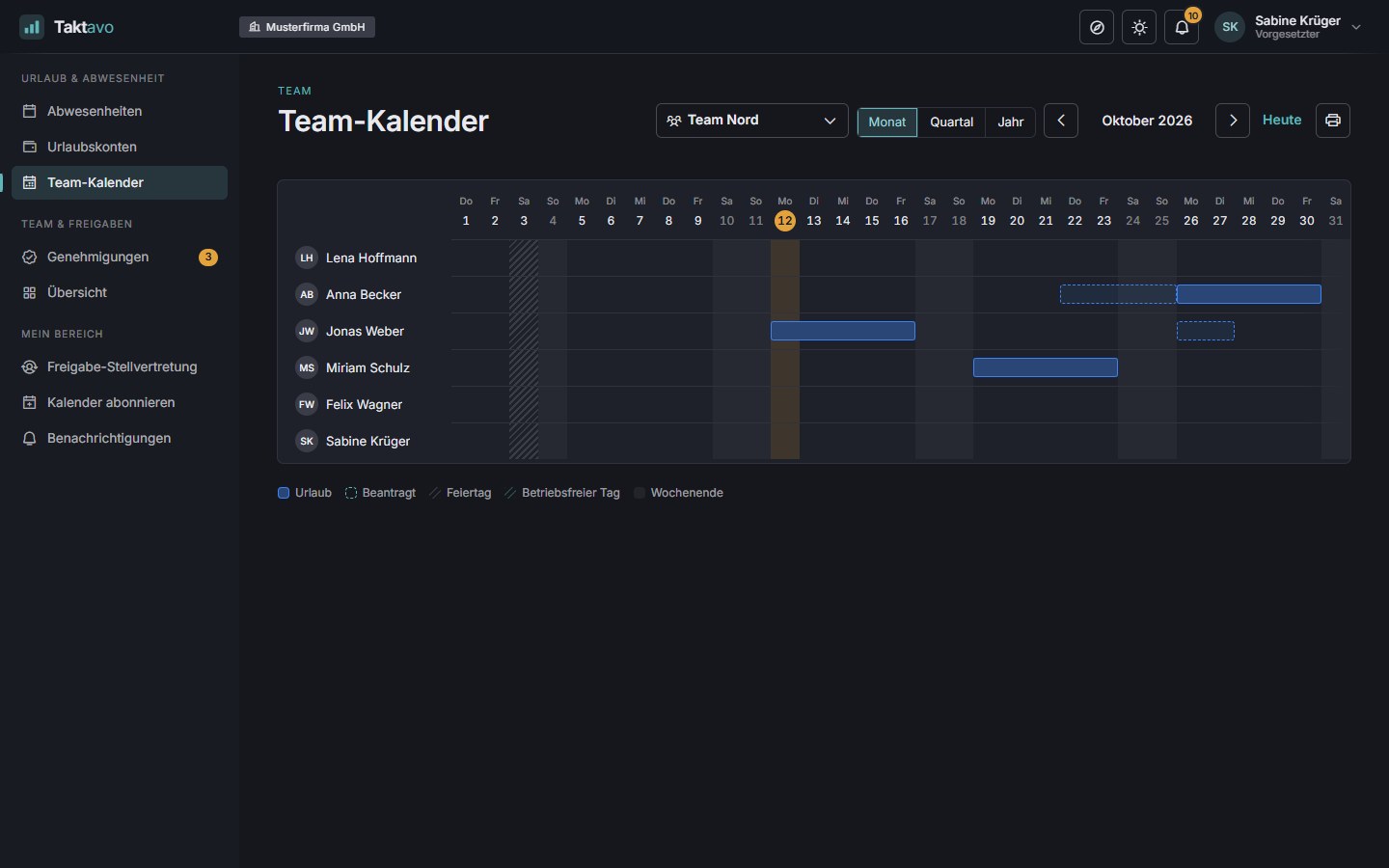Image resolution: width=1389 pixels, height=868 pixels.
Task: Click the Beantragt legend swatch
Action: tap(351, 493)
